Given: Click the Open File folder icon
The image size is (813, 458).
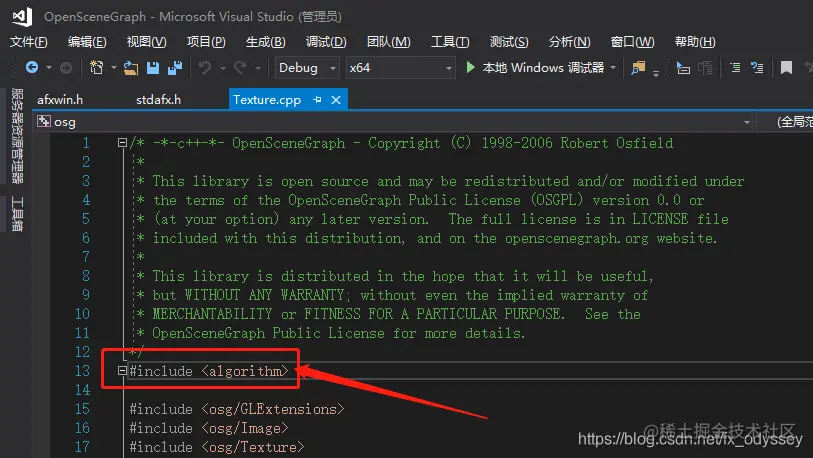Looking at the screenshot, I should [x=131, y=67].
